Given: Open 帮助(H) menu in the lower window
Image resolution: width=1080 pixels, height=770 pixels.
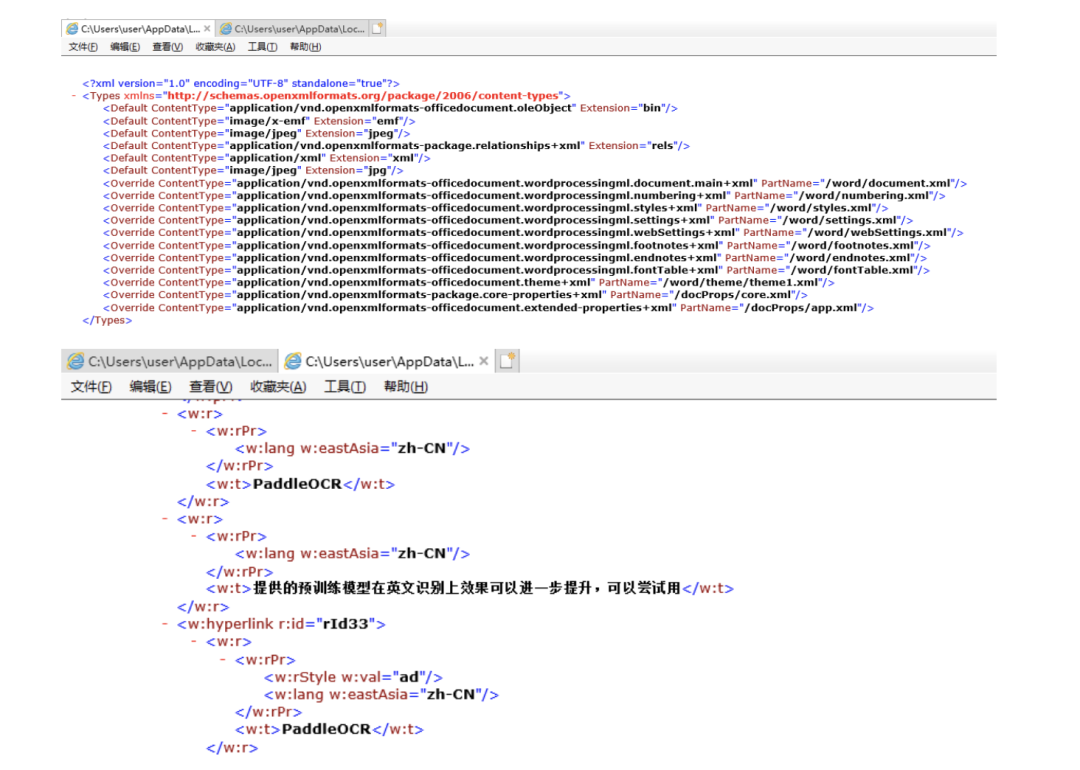Looking at the screenshot, I should (x=406, y=387).
